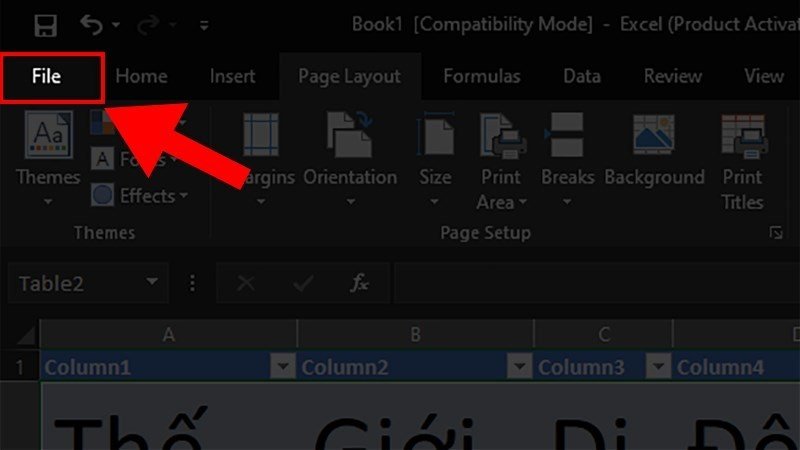Viewport: 800px width, 450px height.
Task: Launch the Page Setup dialog box launcher
Action: (775, 233)
